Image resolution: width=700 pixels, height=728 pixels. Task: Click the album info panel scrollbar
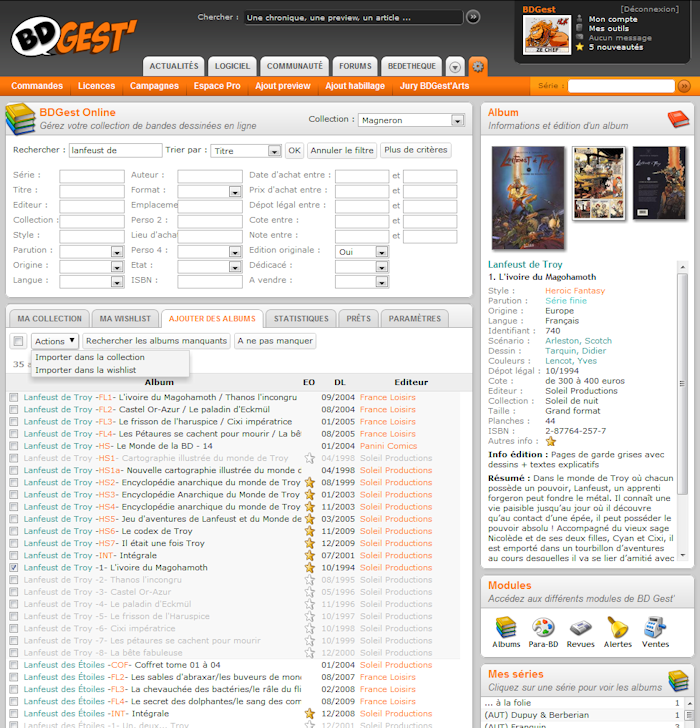[x=682, y=384]
